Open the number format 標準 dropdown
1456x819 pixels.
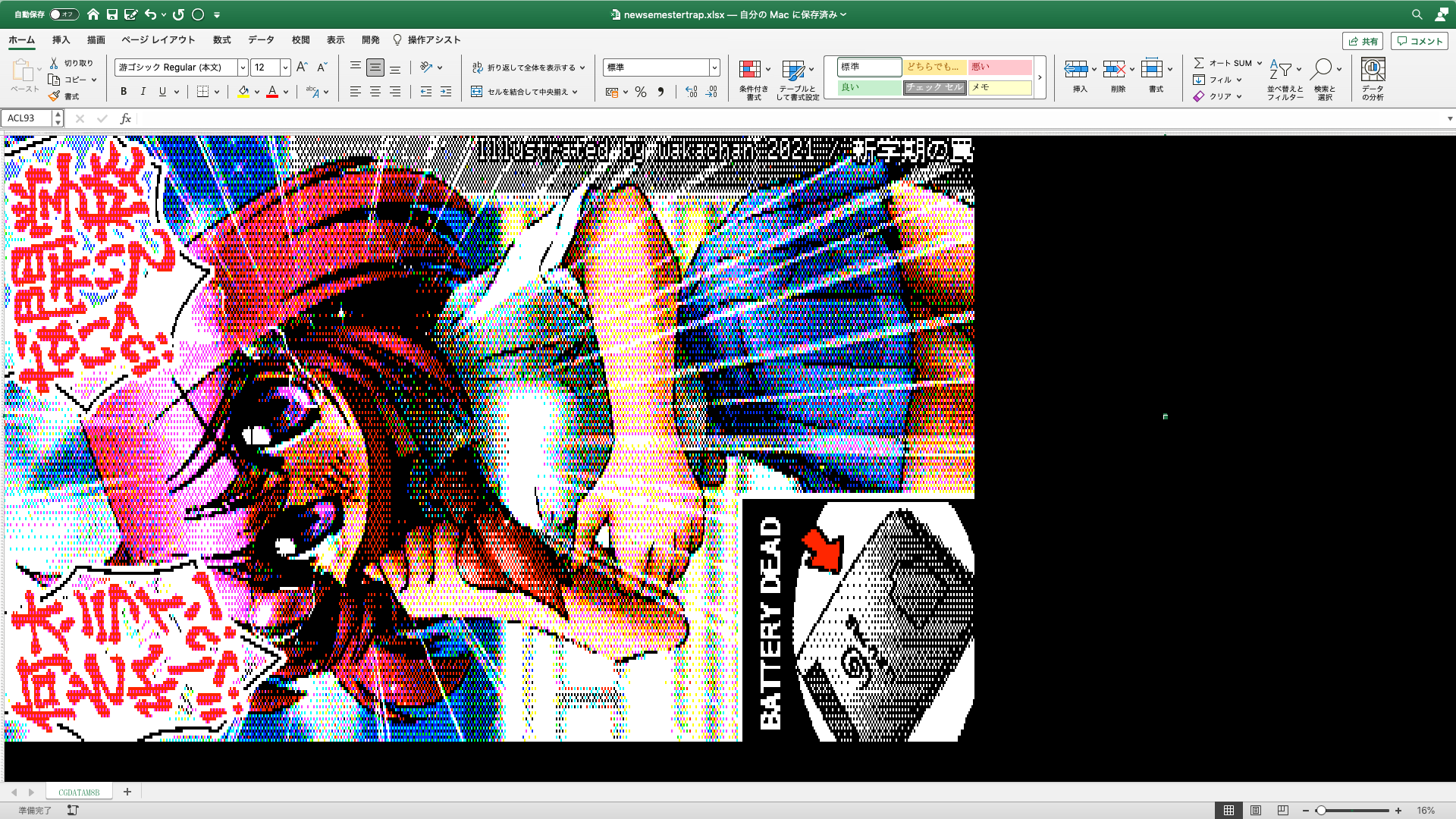tap(714, 67)
